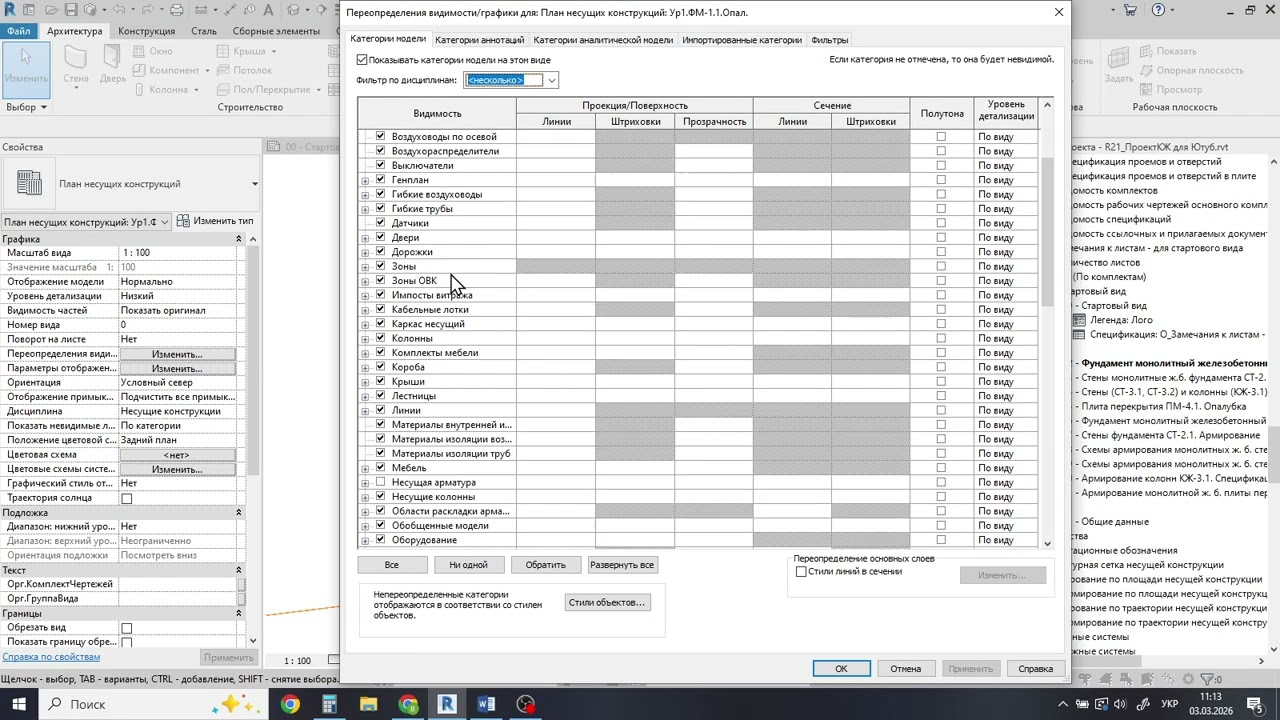Switch to Word from the taskbar
This screenshot has height=720, width=1280.
pos(486,704)
